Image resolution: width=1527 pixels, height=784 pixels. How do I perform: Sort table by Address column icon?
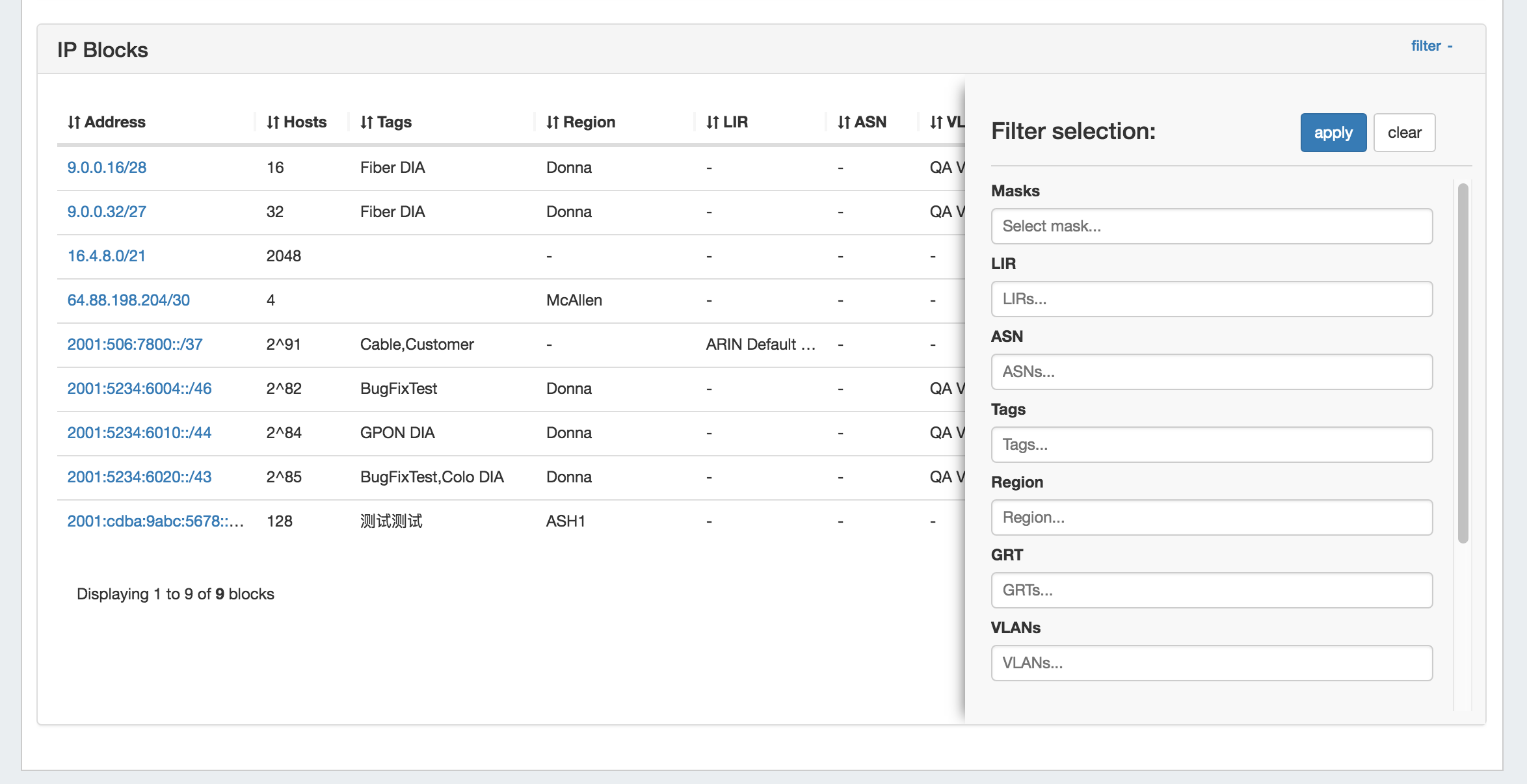tap(73, 122)
